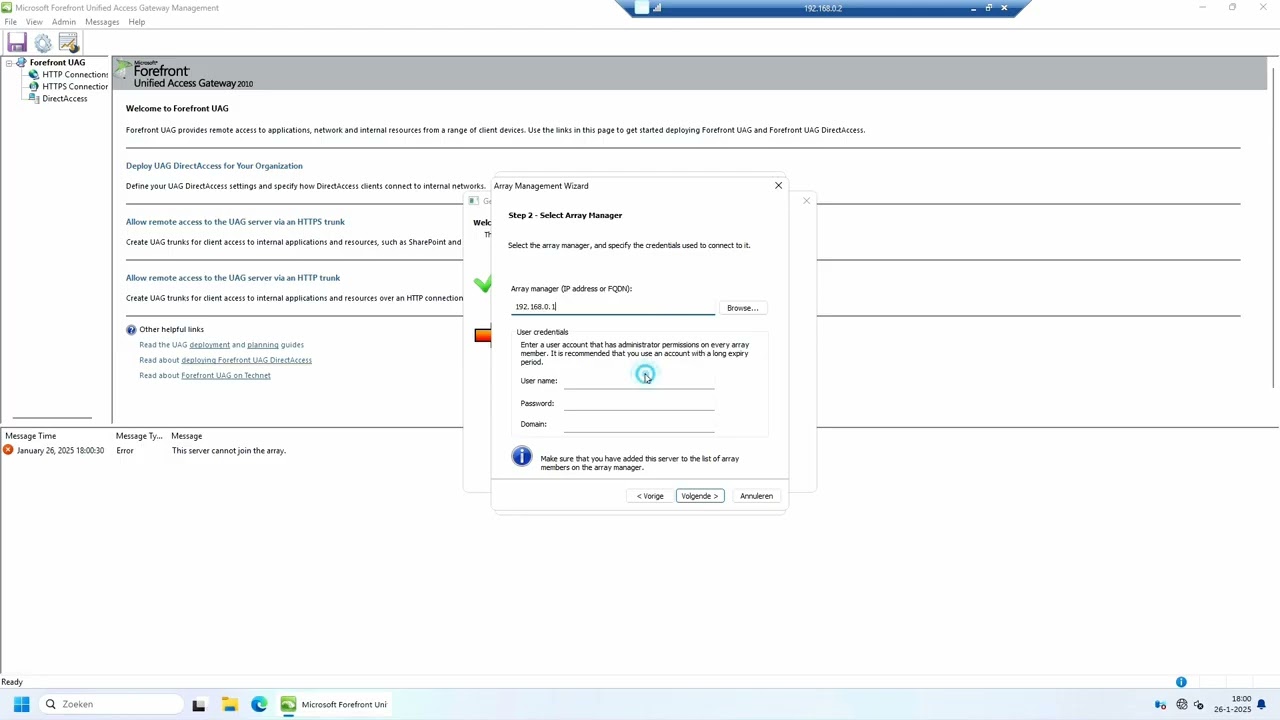The height and width of the screenshot is (720, 1280).
Task: Click the security tray icon with red badge
Action: (1160, 705)
